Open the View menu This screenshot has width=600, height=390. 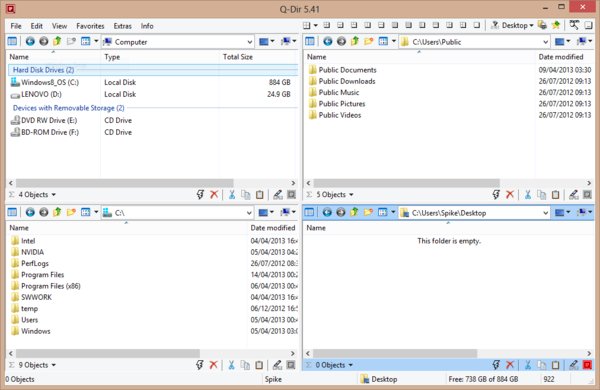(x=59, y=26)
